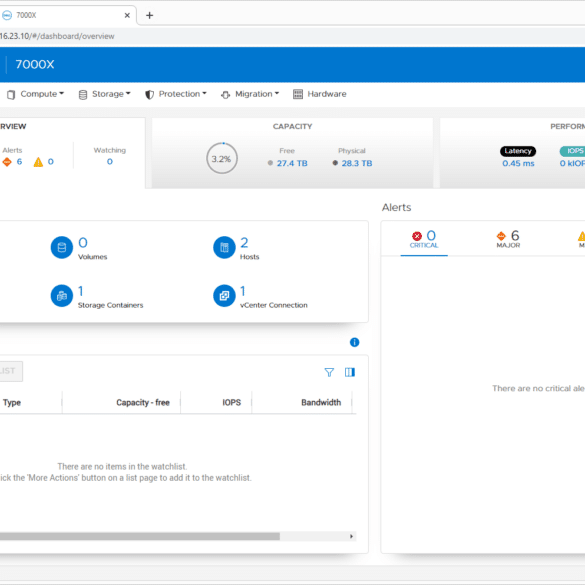Select the Capacity card tab
The image size is (585, 585).
[x=292, y=153]
